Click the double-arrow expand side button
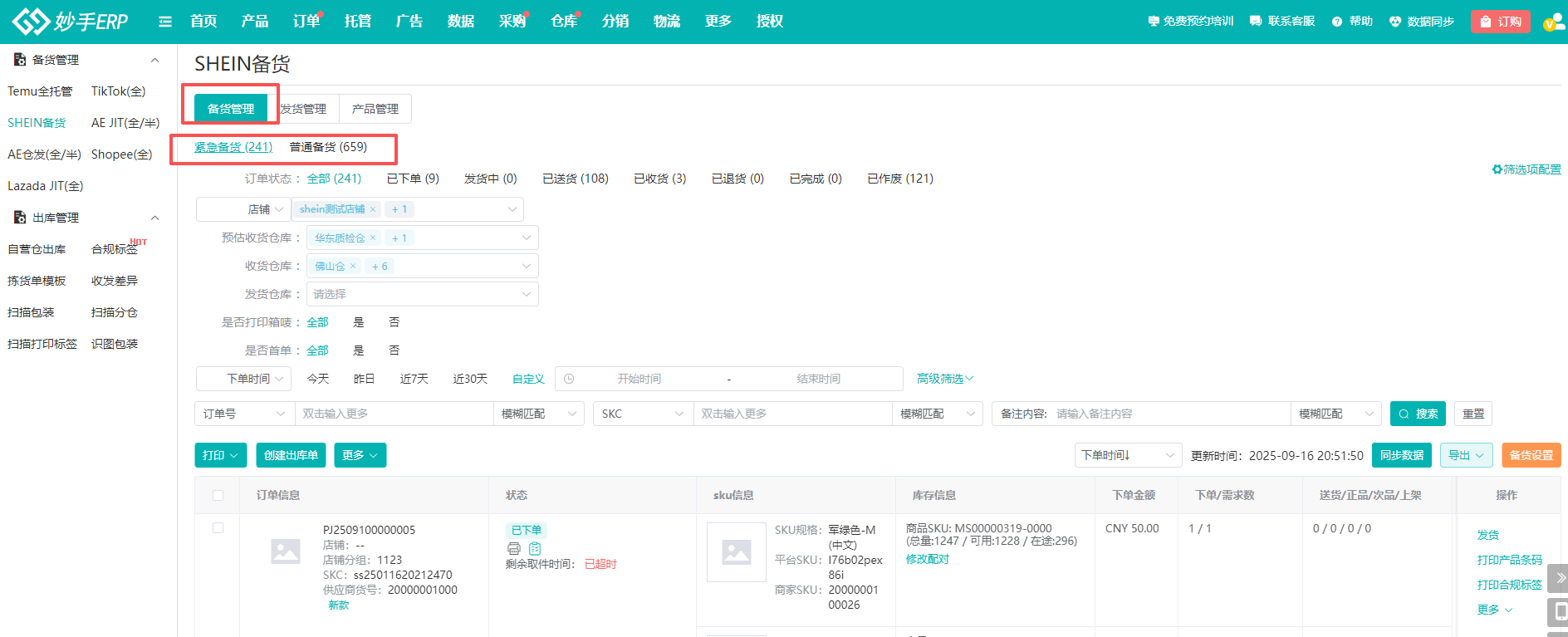1568x637 pixels. coord(1560,578)
